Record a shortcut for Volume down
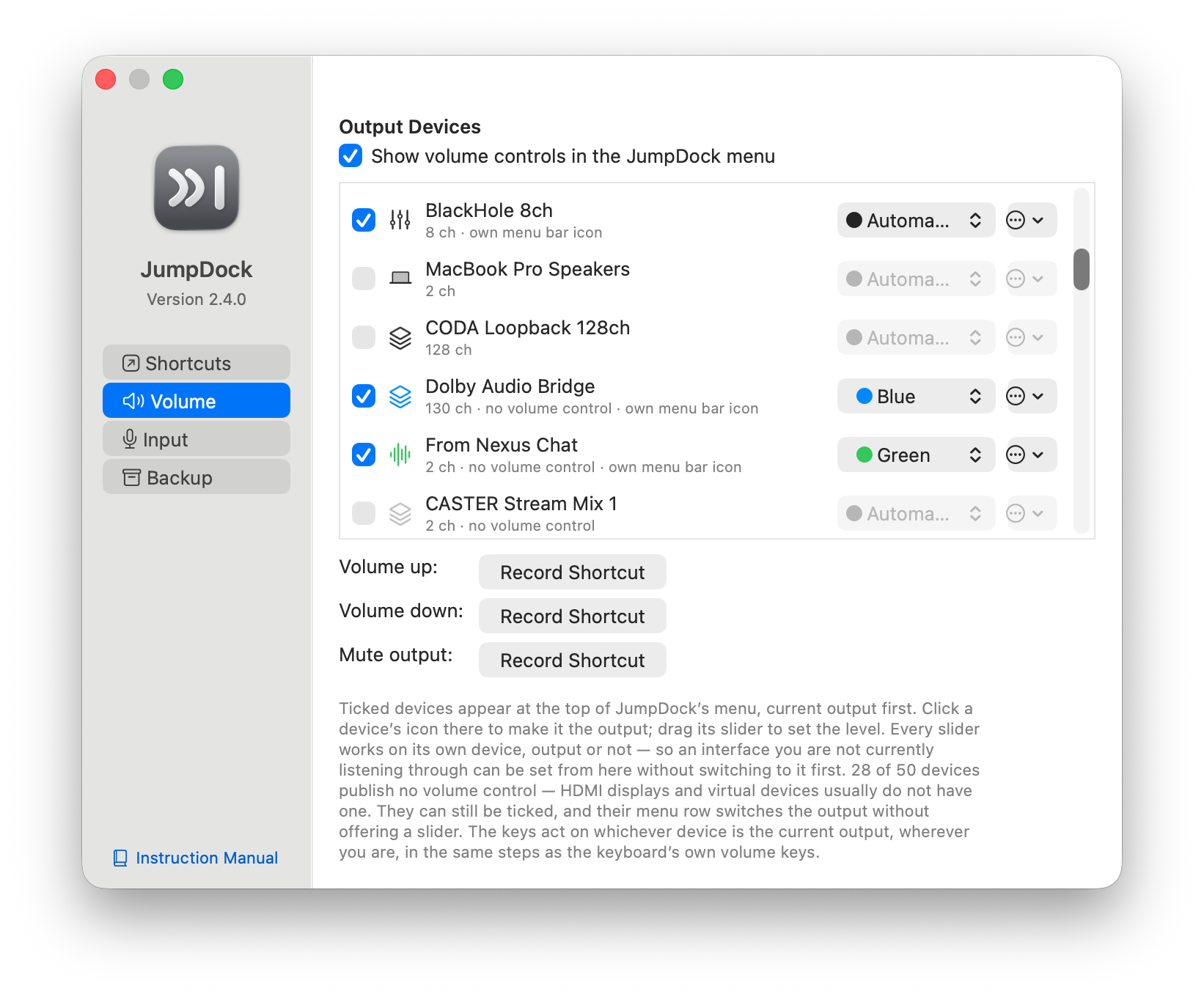Image resolution: width=1204 pixels, height=997 pixels. click(572, 616)
